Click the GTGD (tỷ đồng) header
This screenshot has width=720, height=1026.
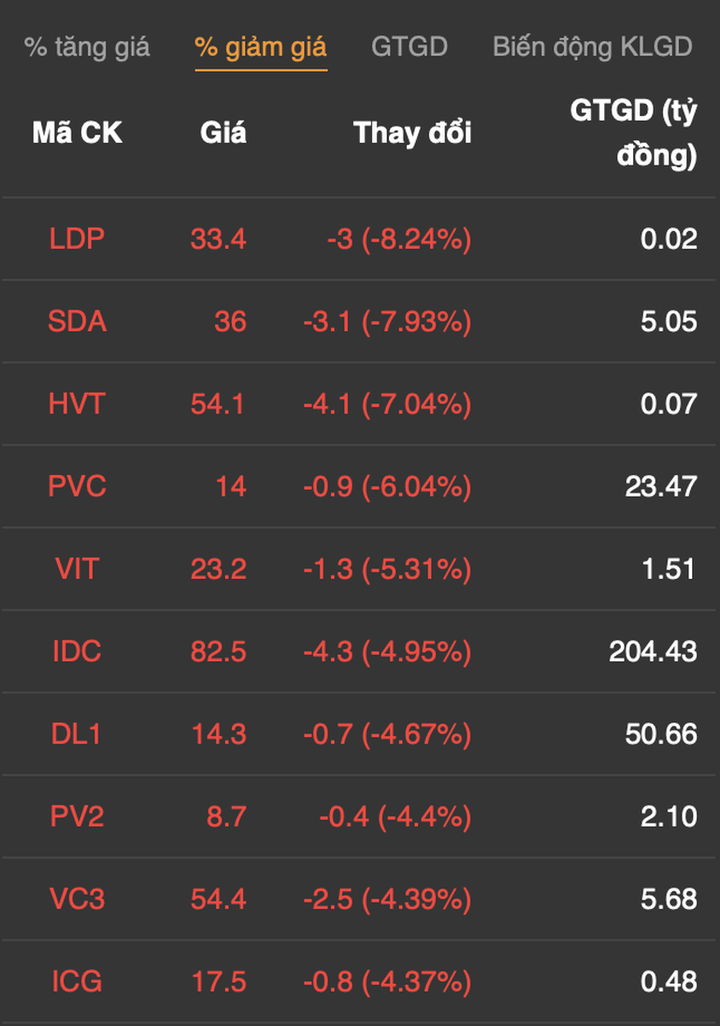[x=633, y=133]
